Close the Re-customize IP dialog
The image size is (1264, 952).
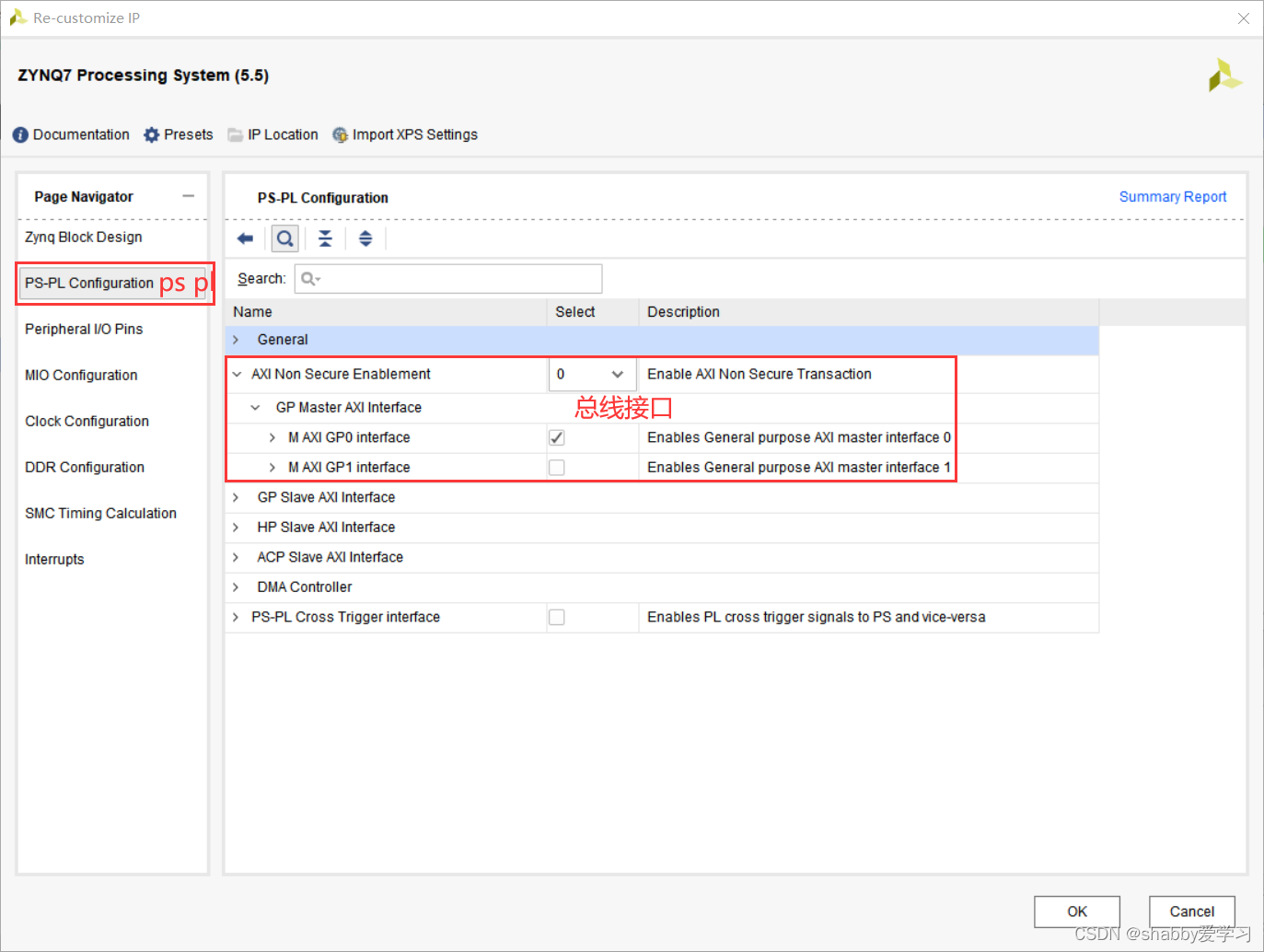click(x=1244, y=18)
